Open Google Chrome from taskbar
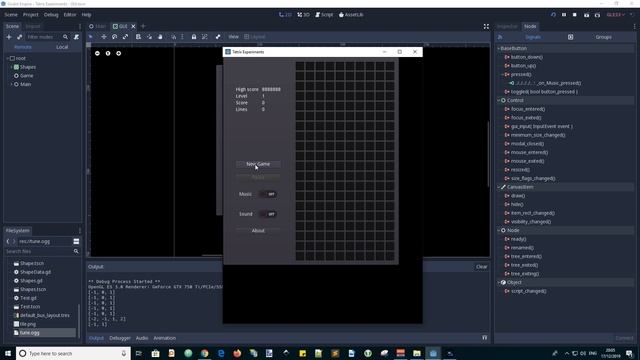 tap(204, 353)
